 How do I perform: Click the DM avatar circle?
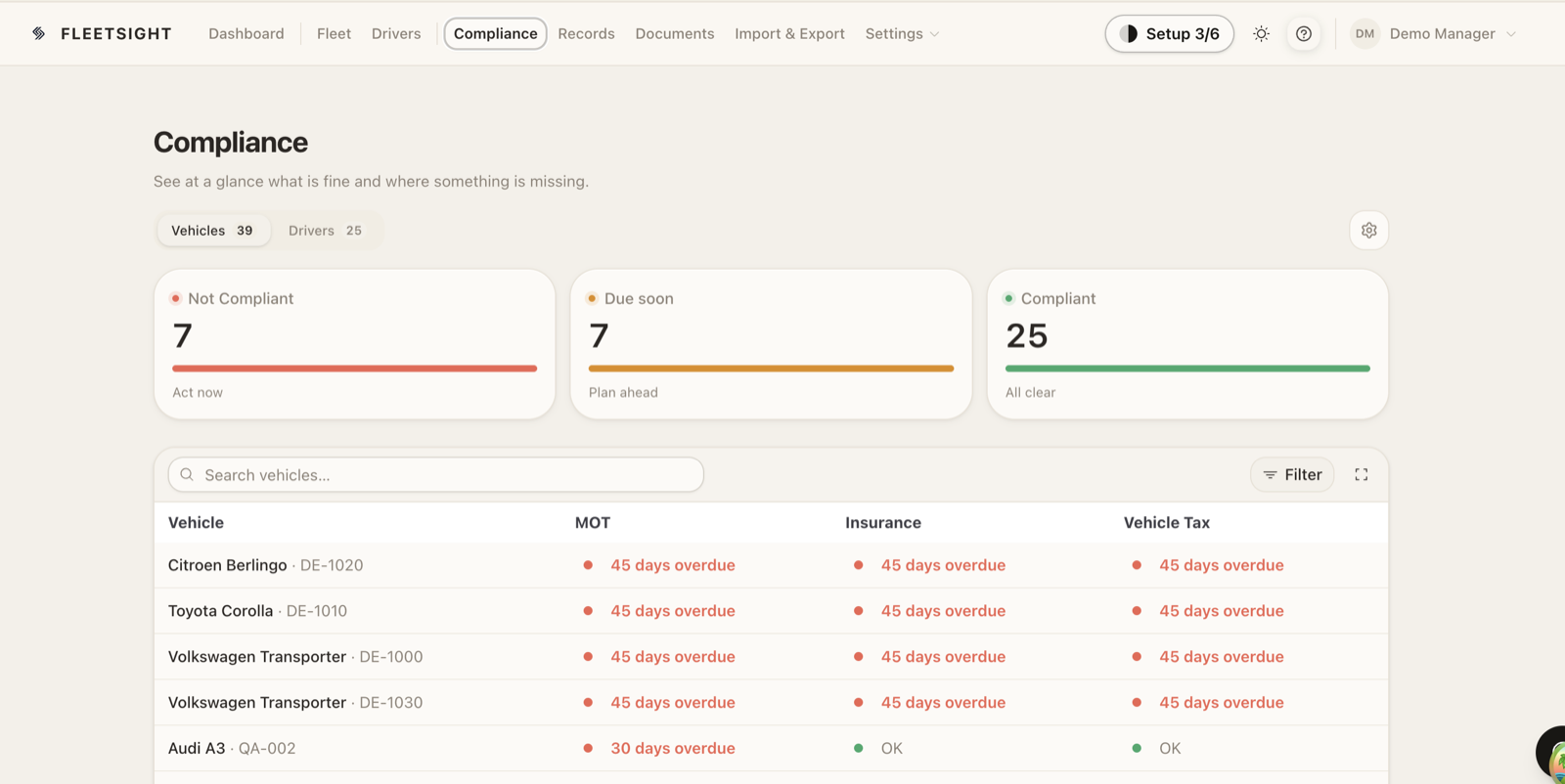(x=1365, y=33)
